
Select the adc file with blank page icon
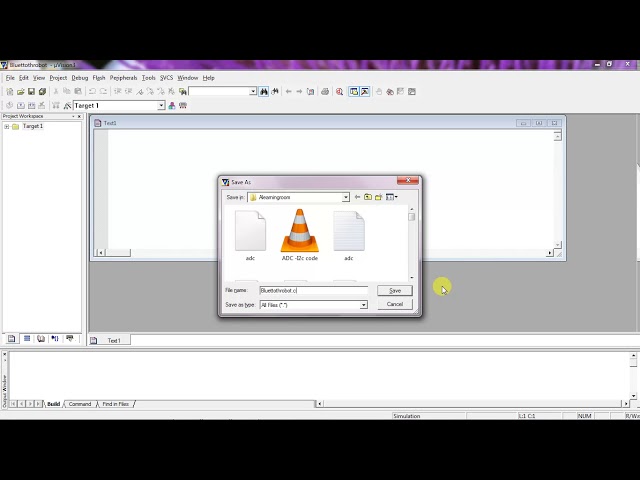pos(250,235)
